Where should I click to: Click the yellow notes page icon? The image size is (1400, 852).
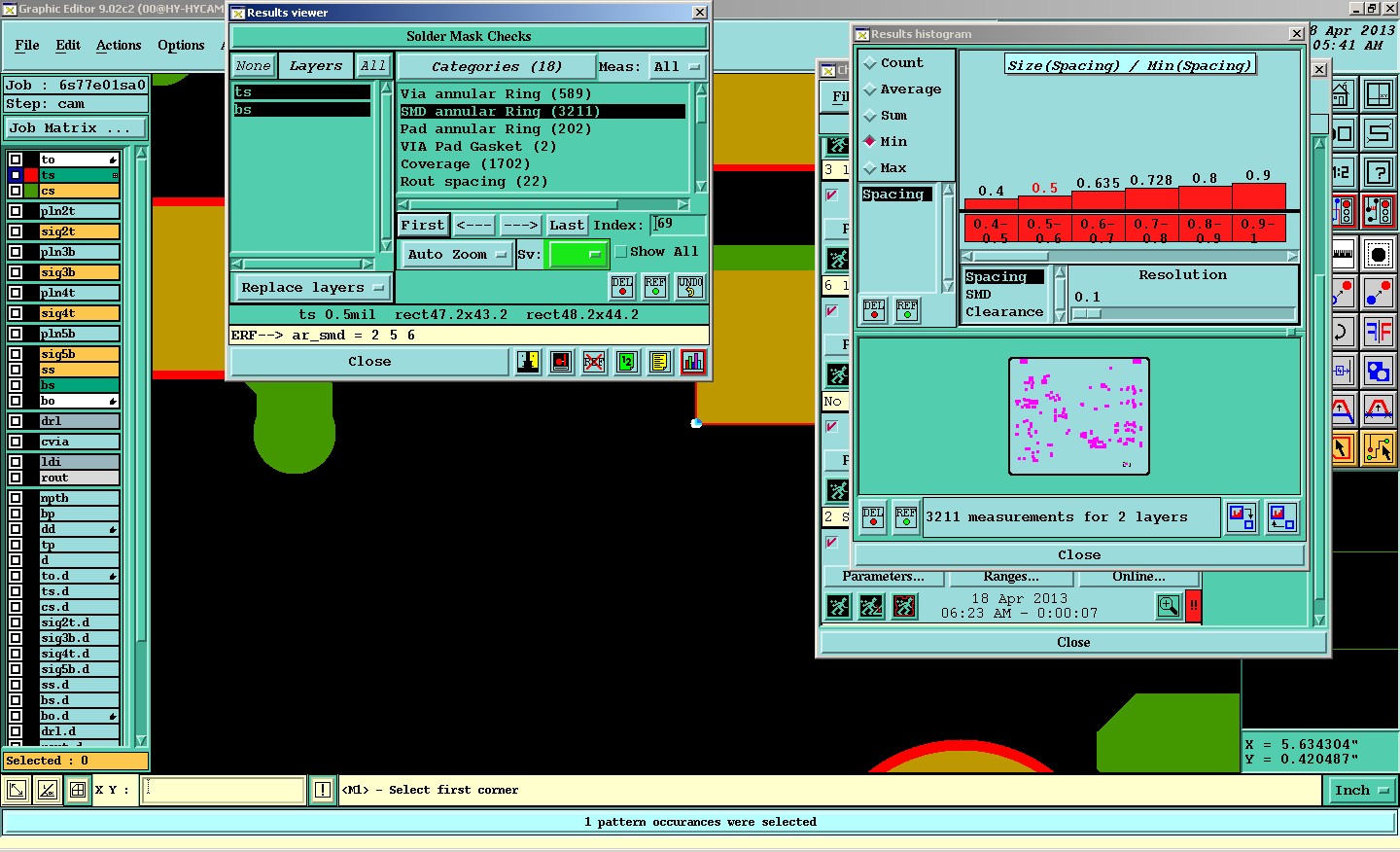[x=659, y=362]
